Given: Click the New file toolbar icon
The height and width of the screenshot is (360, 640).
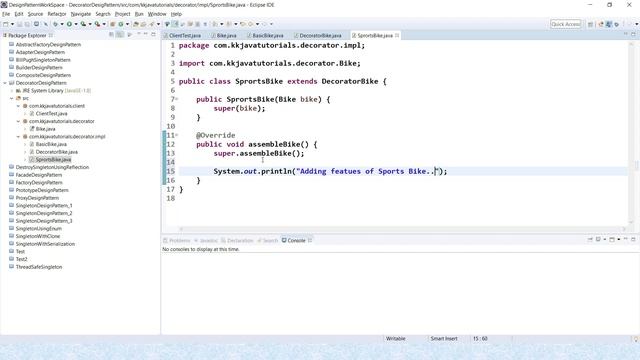Looking at the screenshot, I should click(x=6, y=24).
